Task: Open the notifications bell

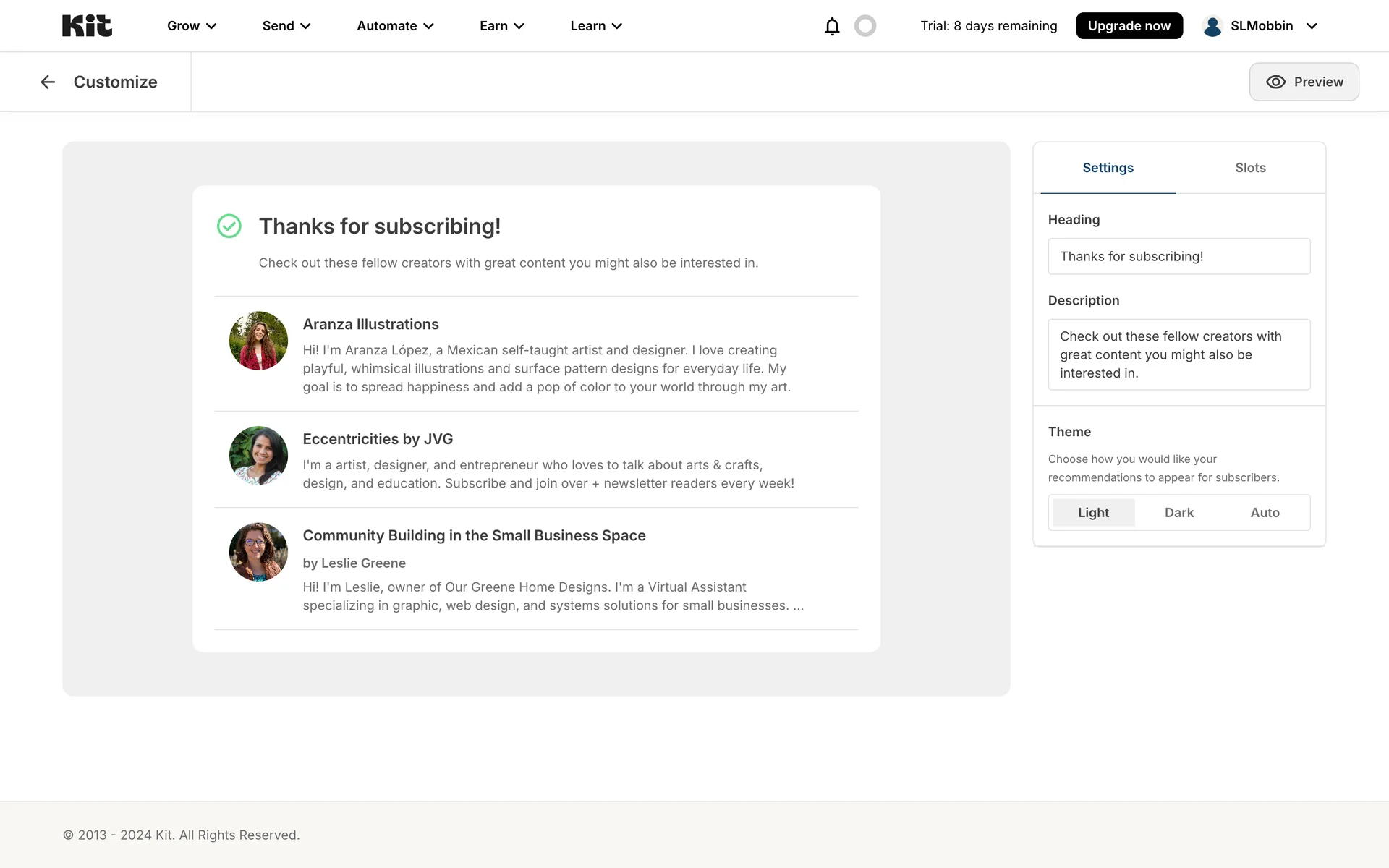Action: tap(832, 26)
